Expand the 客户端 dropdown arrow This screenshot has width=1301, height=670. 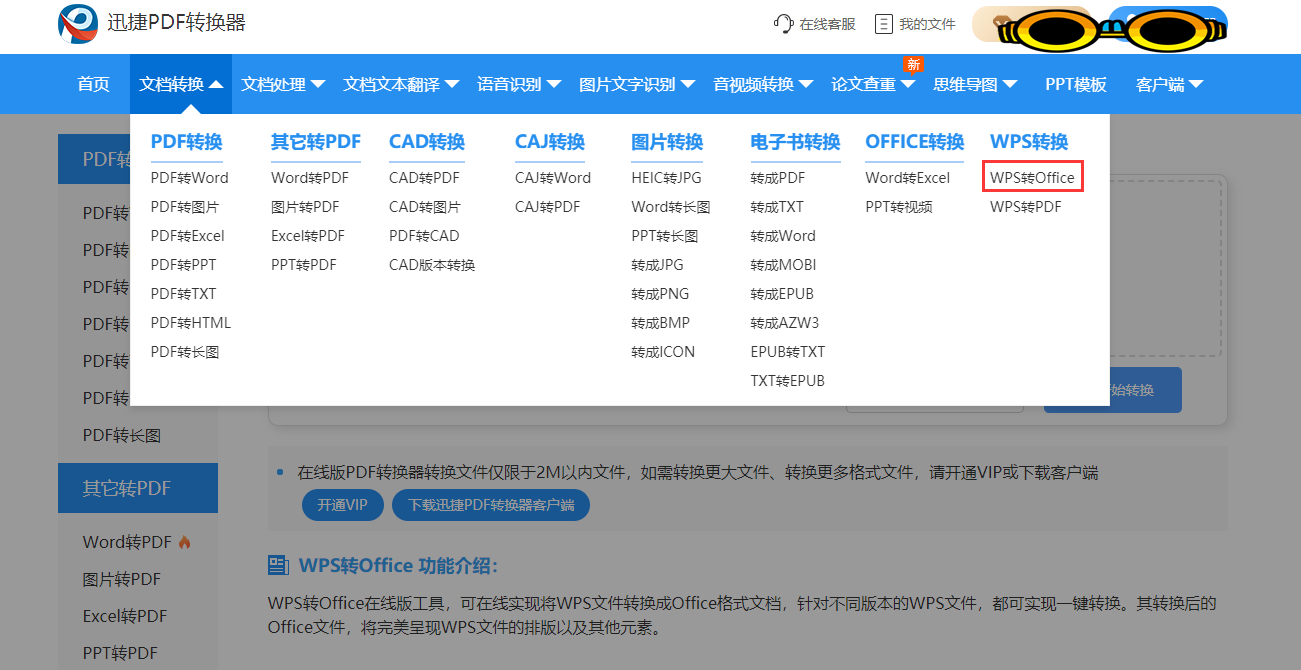1196,85
